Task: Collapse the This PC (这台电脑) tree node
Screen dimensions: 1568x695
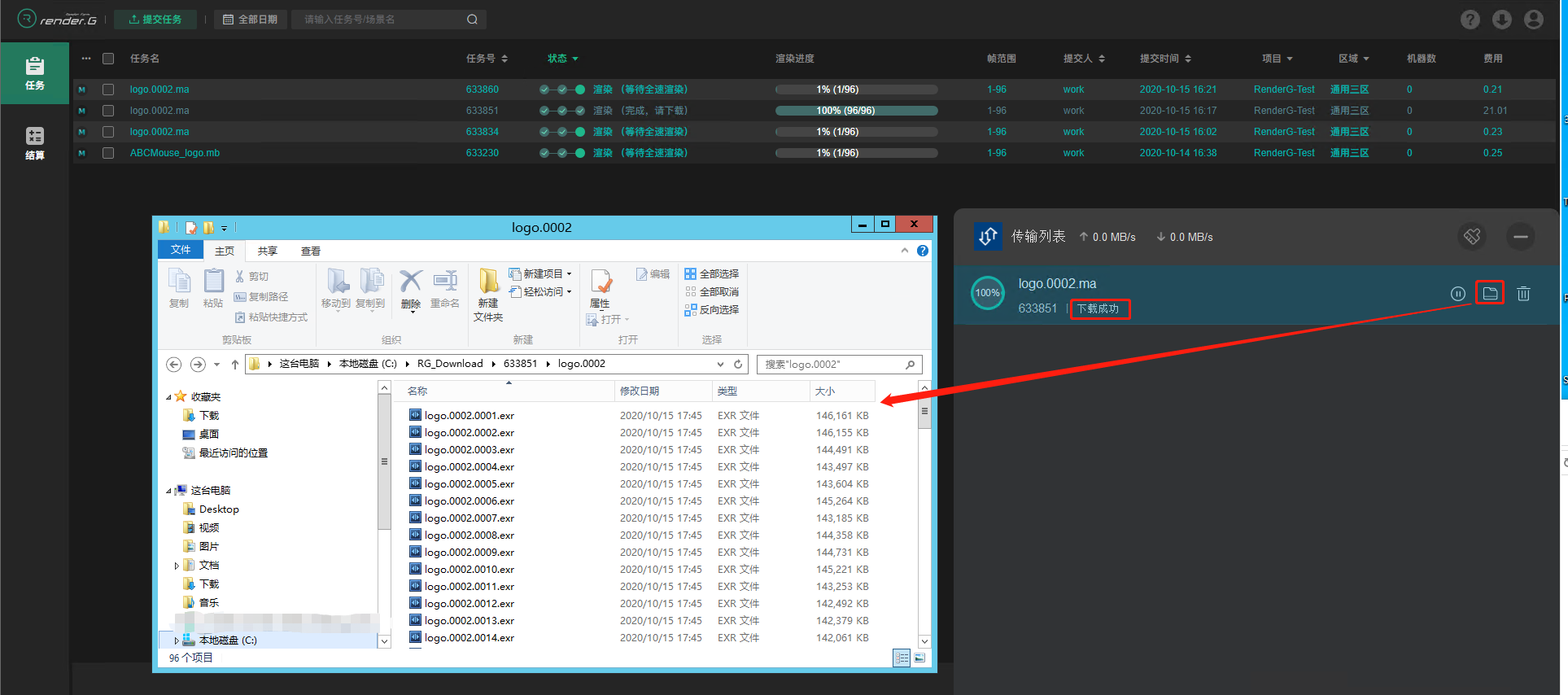Action: tap(168, 491)
